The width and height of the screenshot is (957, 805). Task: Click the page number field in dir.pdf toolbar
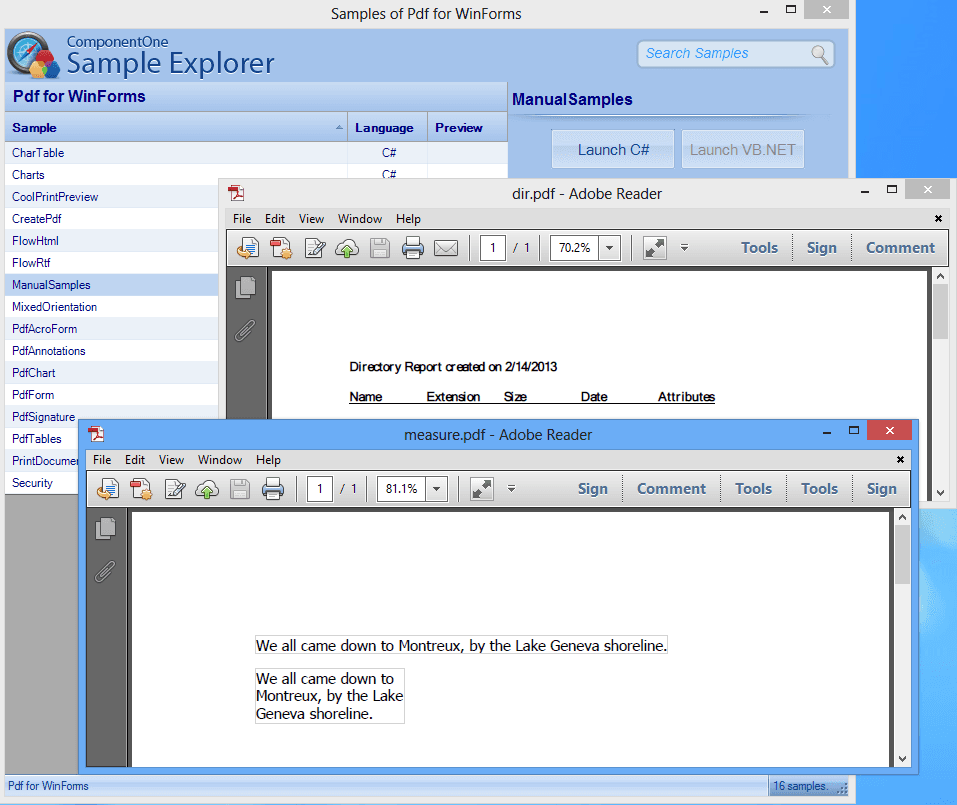point(493,248)
